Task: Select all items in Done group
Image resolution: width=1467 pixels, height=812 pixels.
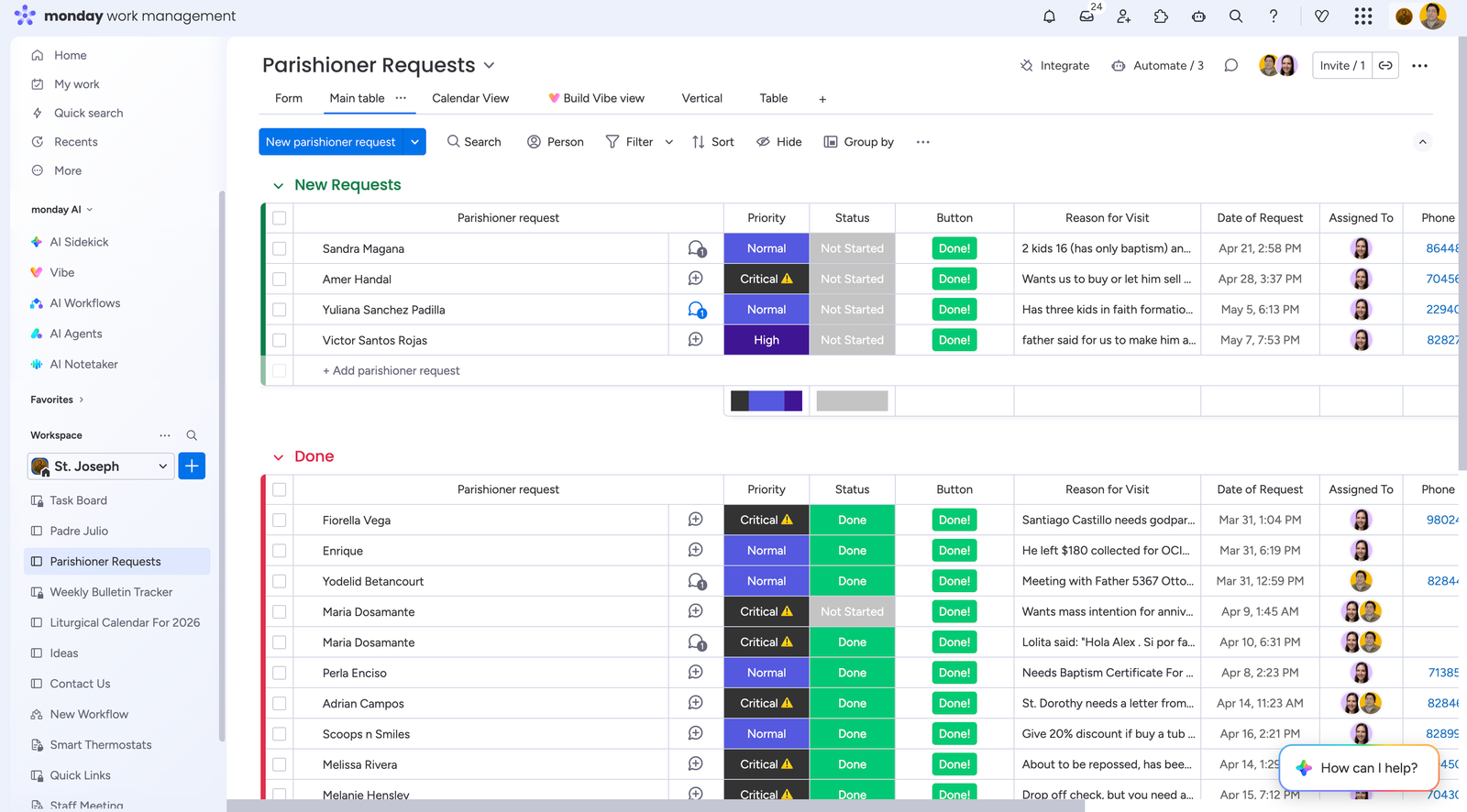Action: [x=280, y=489]
